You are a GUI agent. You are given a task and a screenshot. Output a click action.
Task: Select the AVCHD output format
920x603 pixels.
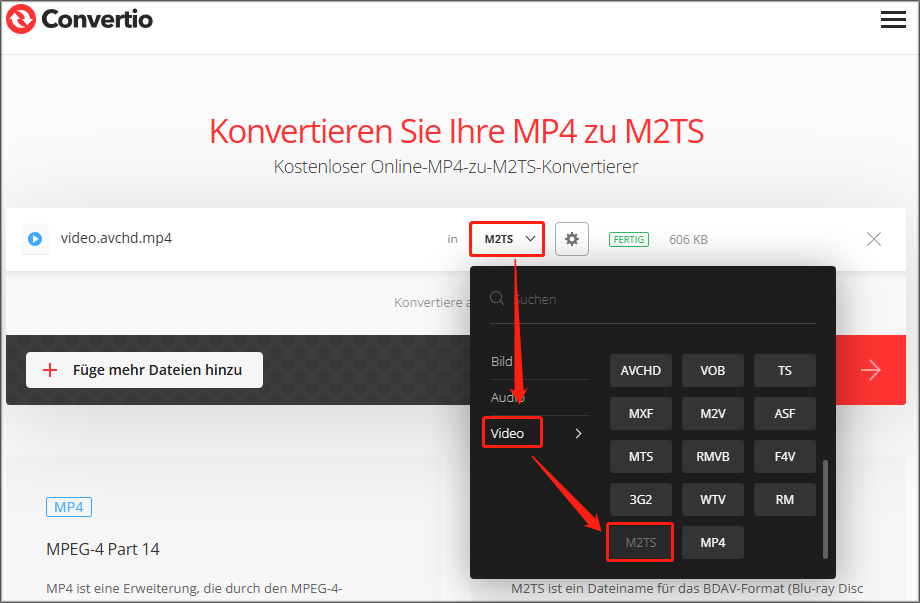(640, 370)
